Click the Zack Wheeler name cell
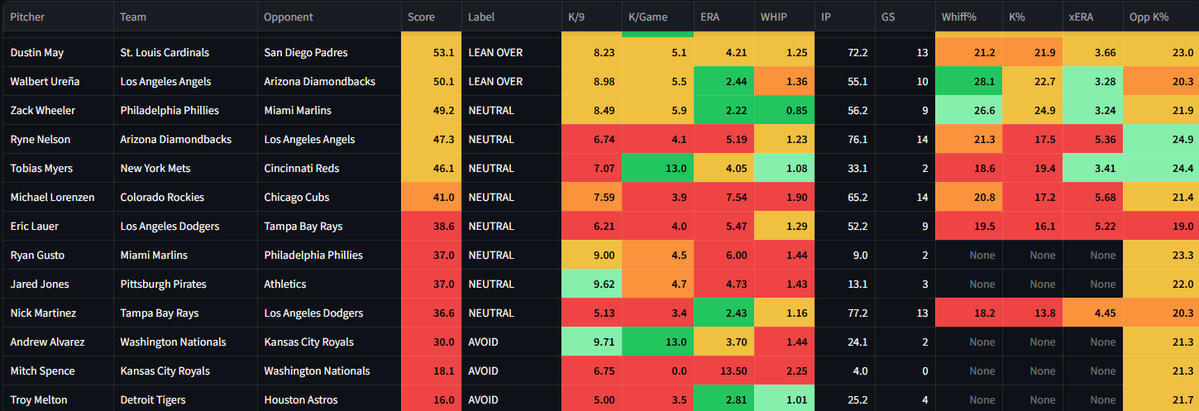The width and height of the screenshot is (1199, 411). pos(57,110)
